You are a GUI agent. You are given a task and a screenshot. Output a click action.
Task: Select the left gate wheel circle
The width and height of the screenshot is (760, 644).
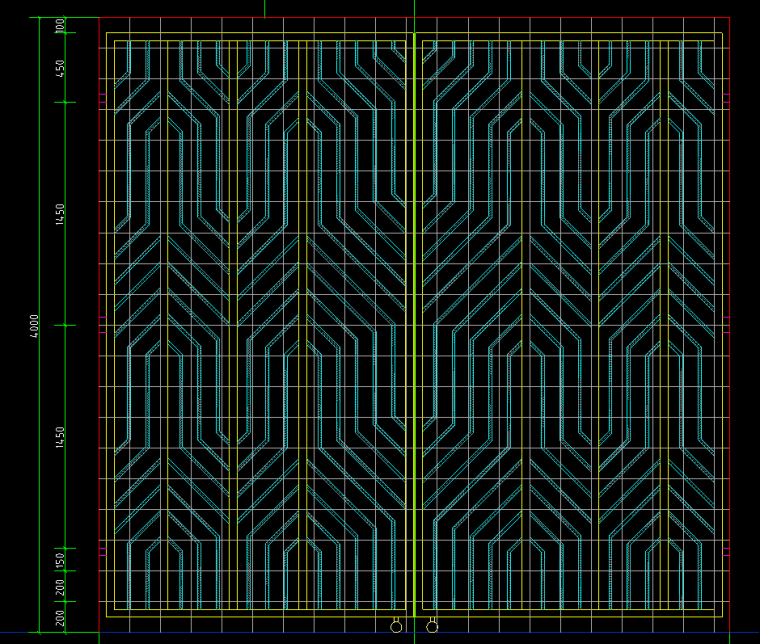click(396, 627)
